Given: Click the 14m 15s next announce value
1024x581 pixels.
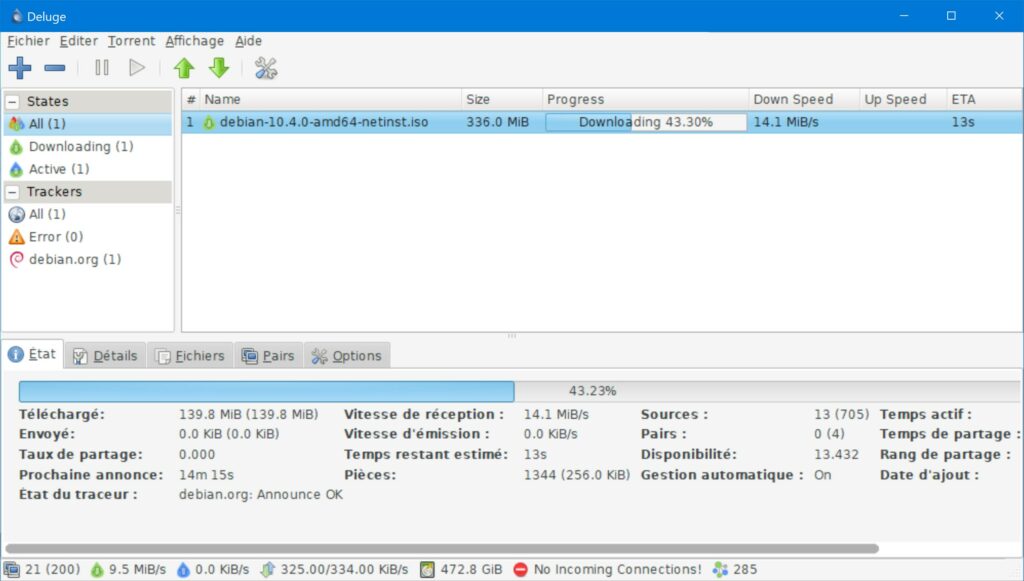Looking at the screenshot, I should [206, 475].
